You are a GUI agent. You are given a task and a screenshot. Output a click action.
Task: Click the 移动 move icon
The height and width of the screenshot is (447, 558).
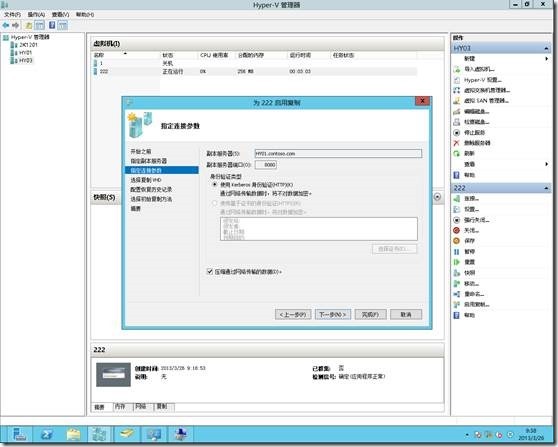tap(457, 284)
